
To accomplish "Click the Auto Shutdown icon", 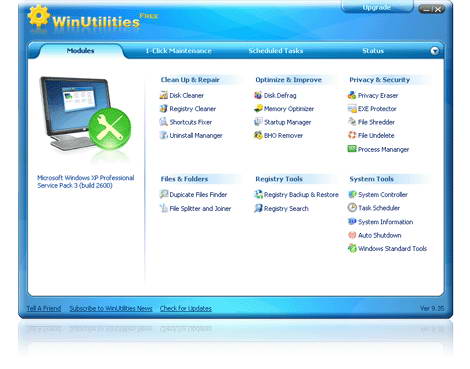I will coord(352,235).
